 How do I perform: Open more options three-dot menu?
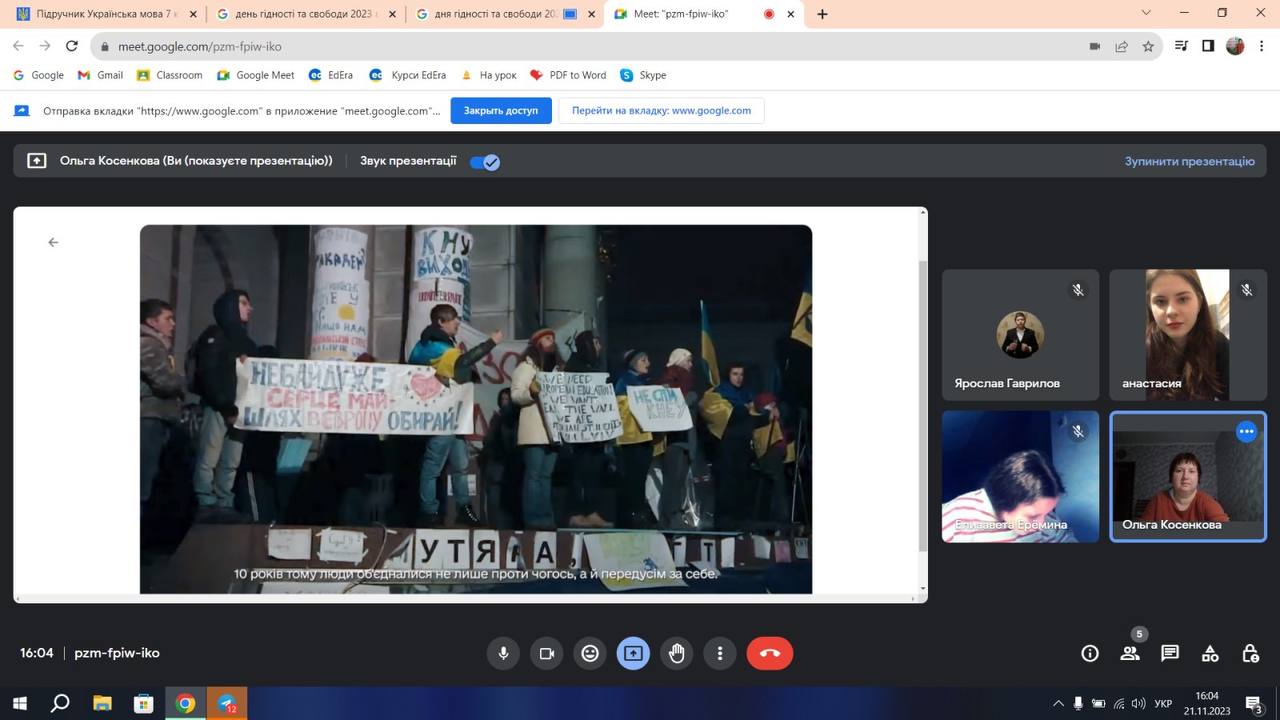pos(720,653)
